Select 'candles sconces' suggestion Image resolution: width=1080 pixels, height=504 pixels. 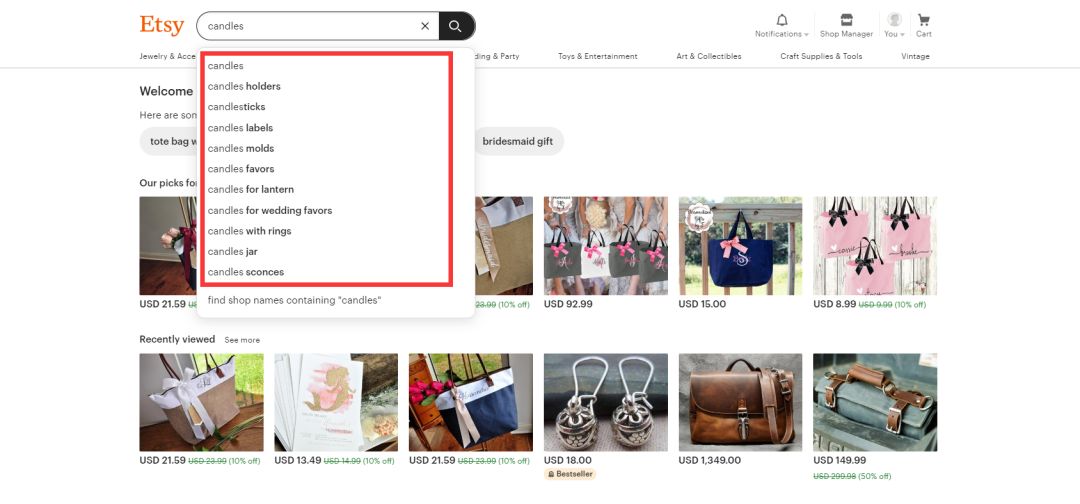pos(246,273)
